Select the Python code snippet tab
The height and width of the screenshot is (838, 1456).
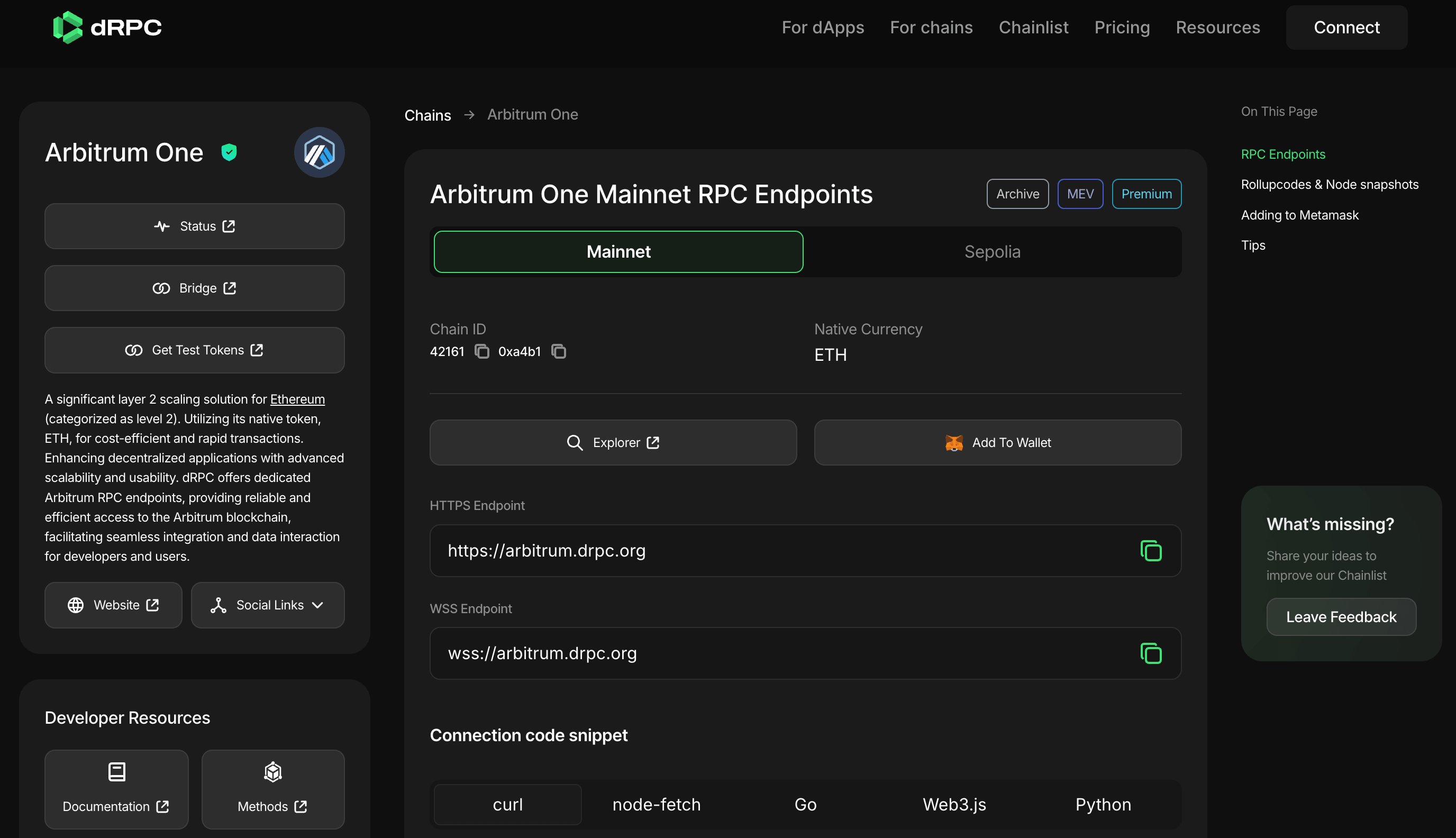point(1102,804)
